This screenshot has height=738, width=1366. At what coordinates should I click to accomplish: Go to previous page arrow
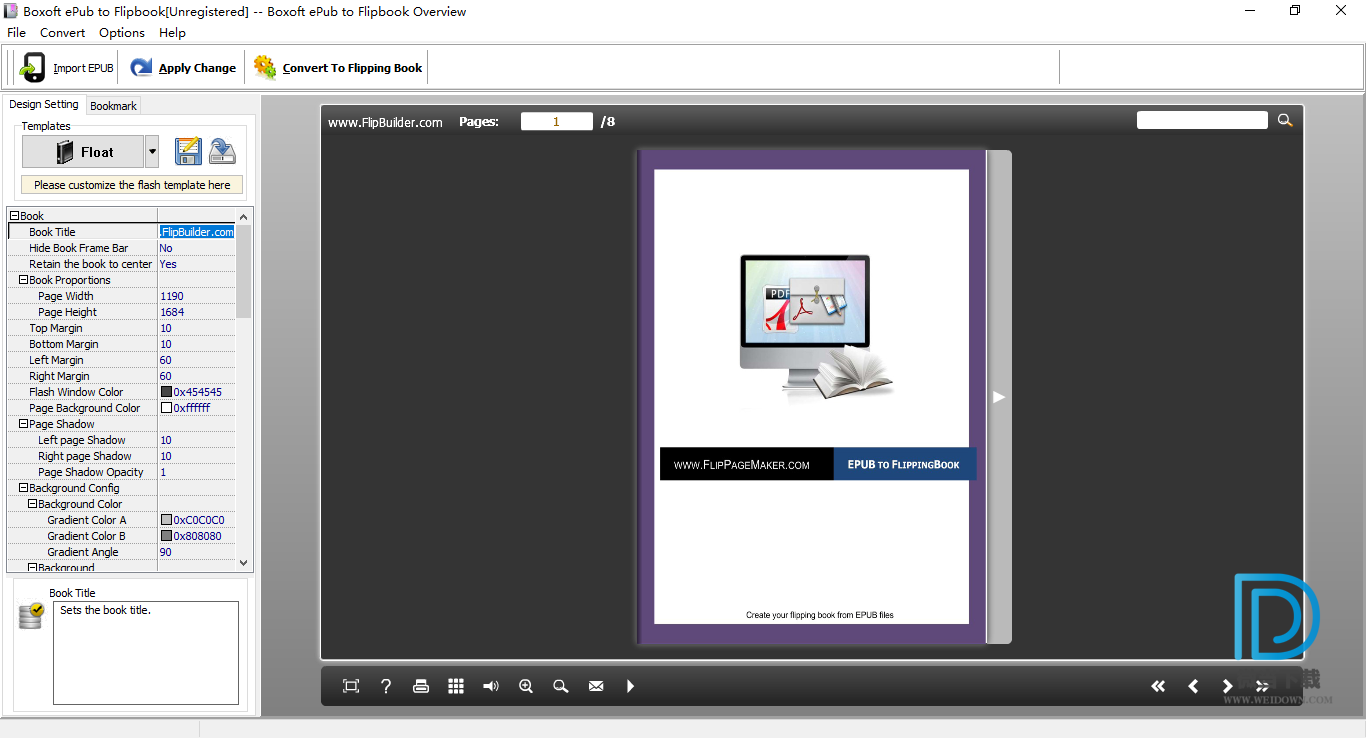(1193, 686)
